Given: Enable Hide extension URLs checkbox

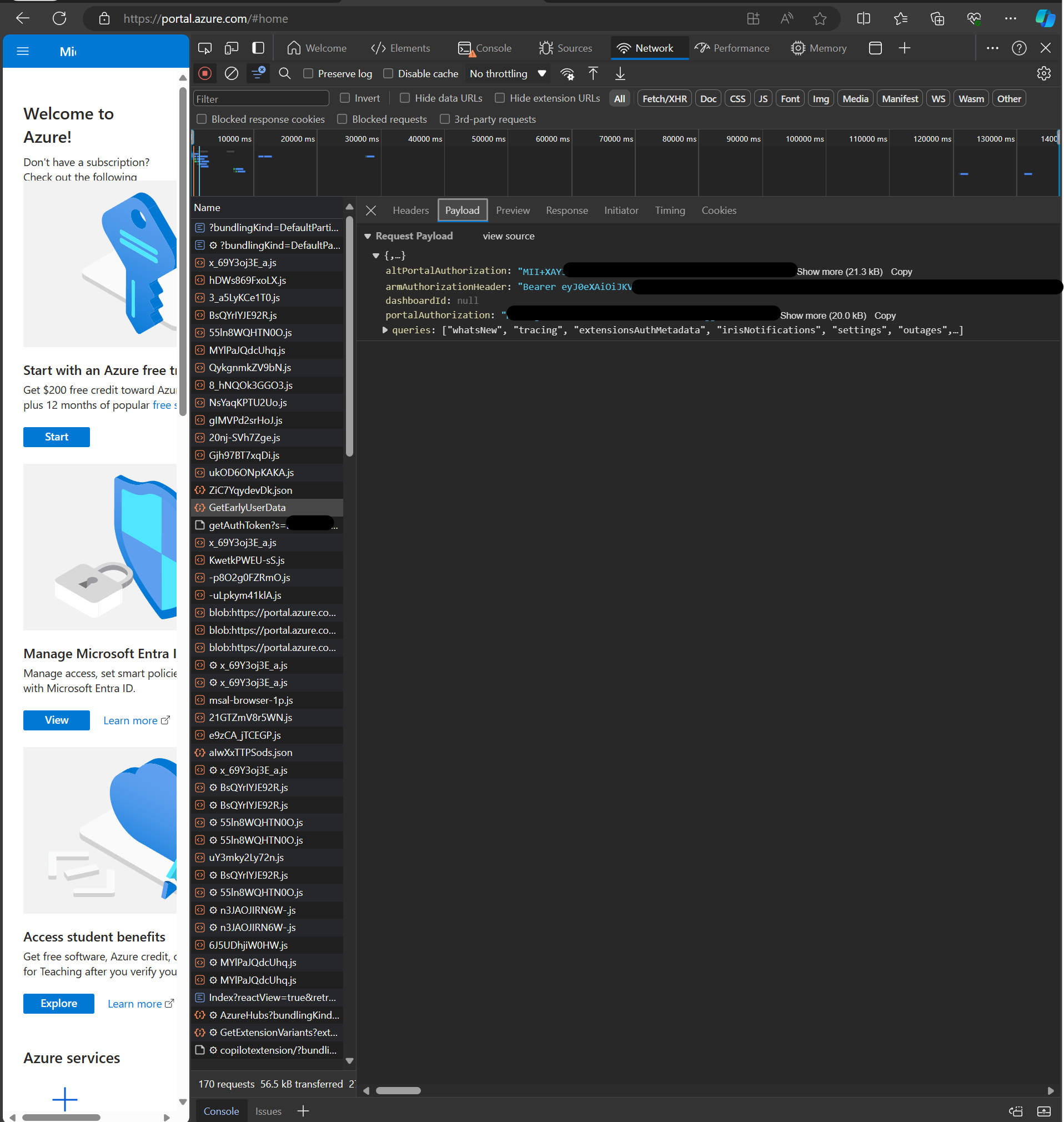Looking at the screenshot, I should (x=500, y=98).
